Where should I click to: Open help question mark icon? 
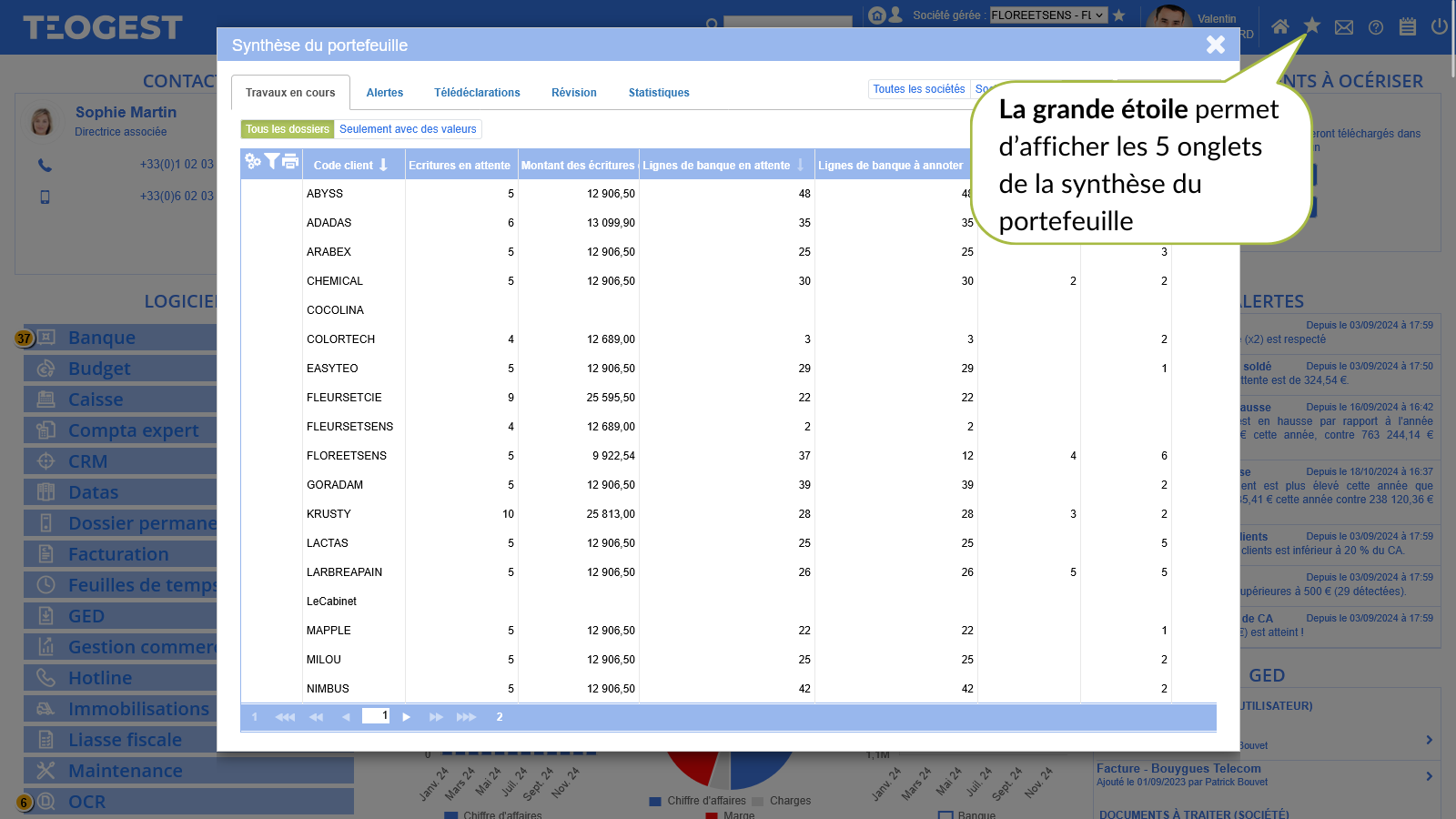pos(1376,27)
